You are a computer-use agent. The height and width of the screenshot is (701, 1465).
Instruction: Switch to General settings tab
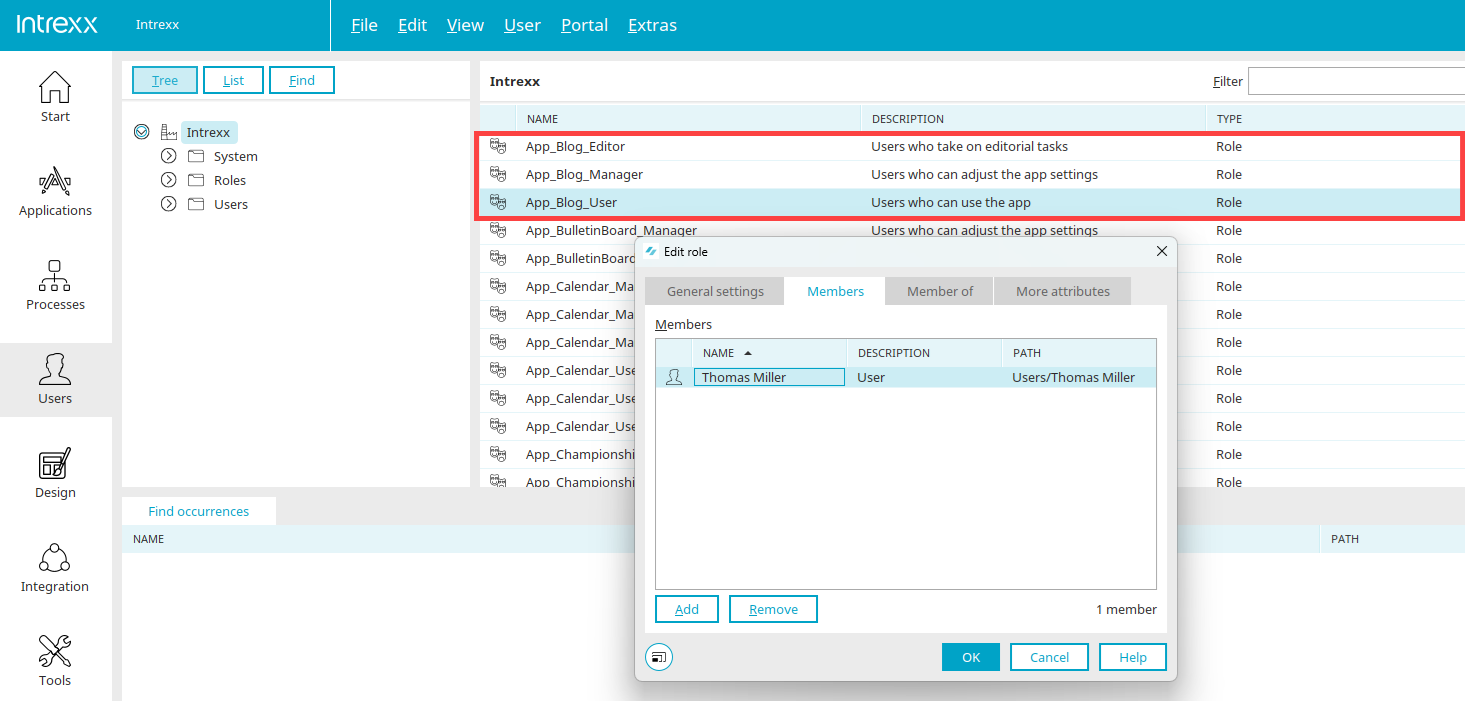pyautogui.click(x=715, y=291)
